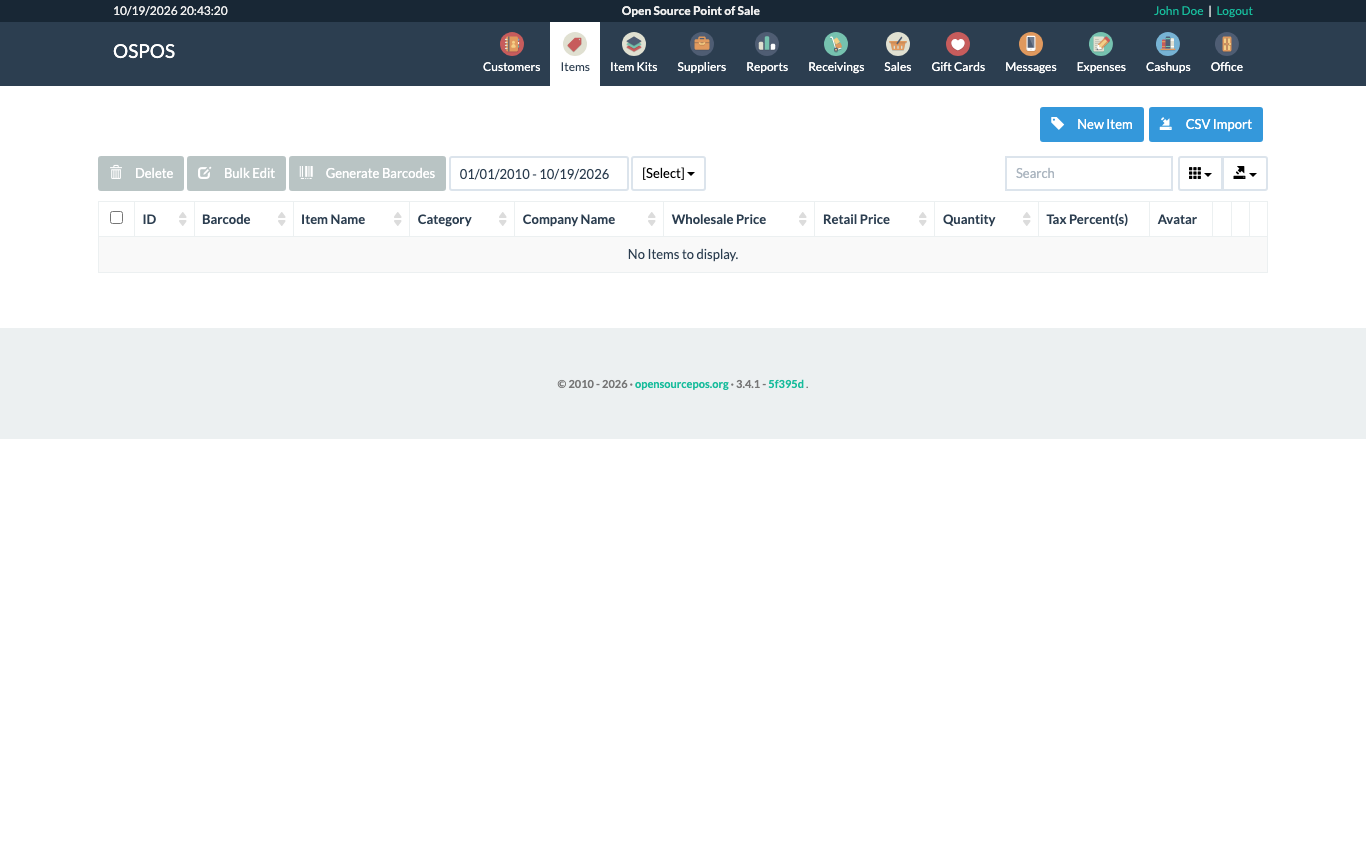Open the Cashups module icon
1366x860 pixels.
[x=1168, y=44]
